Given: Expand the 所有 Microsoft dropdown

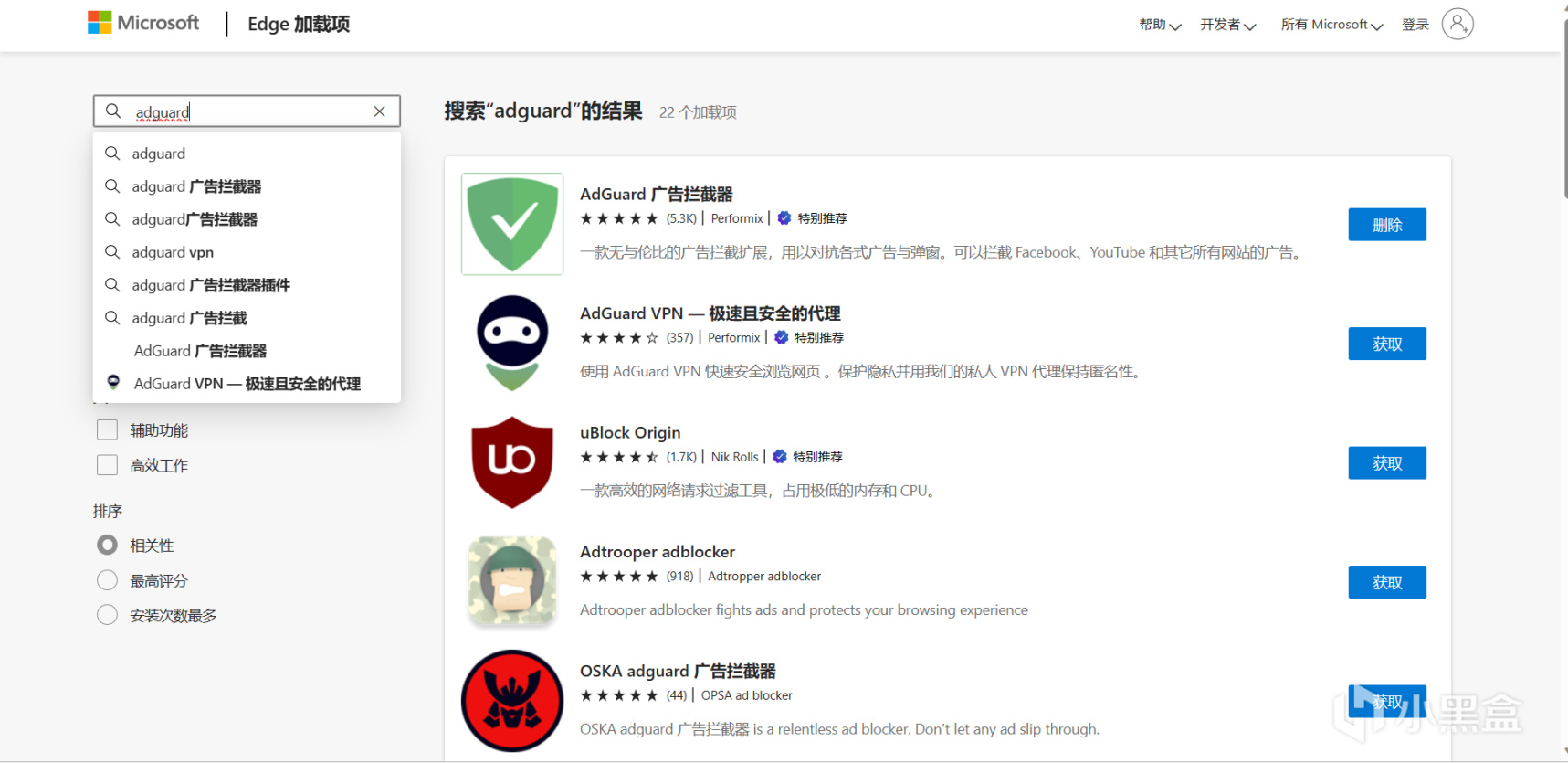Looking at the screenshot, I should point(1331,25).
